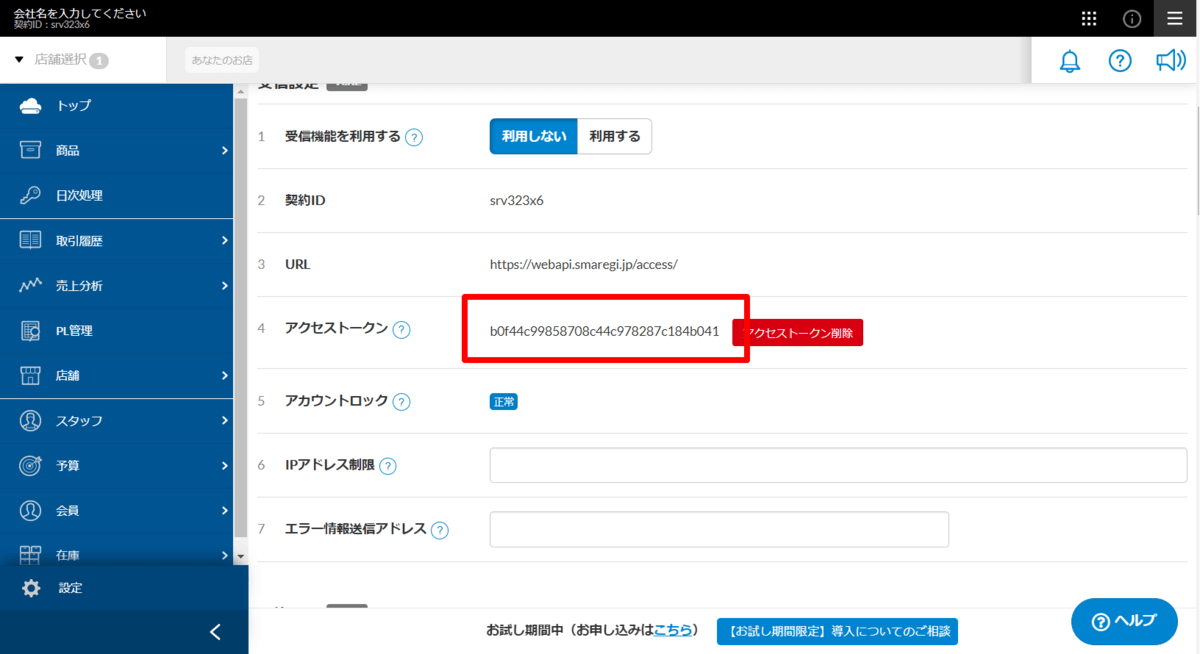Viewport: 1200px width, 654px height.
Task: Click the access token value b0f44c99858708c44c978287c184b041
Action: tap(604, 331)
